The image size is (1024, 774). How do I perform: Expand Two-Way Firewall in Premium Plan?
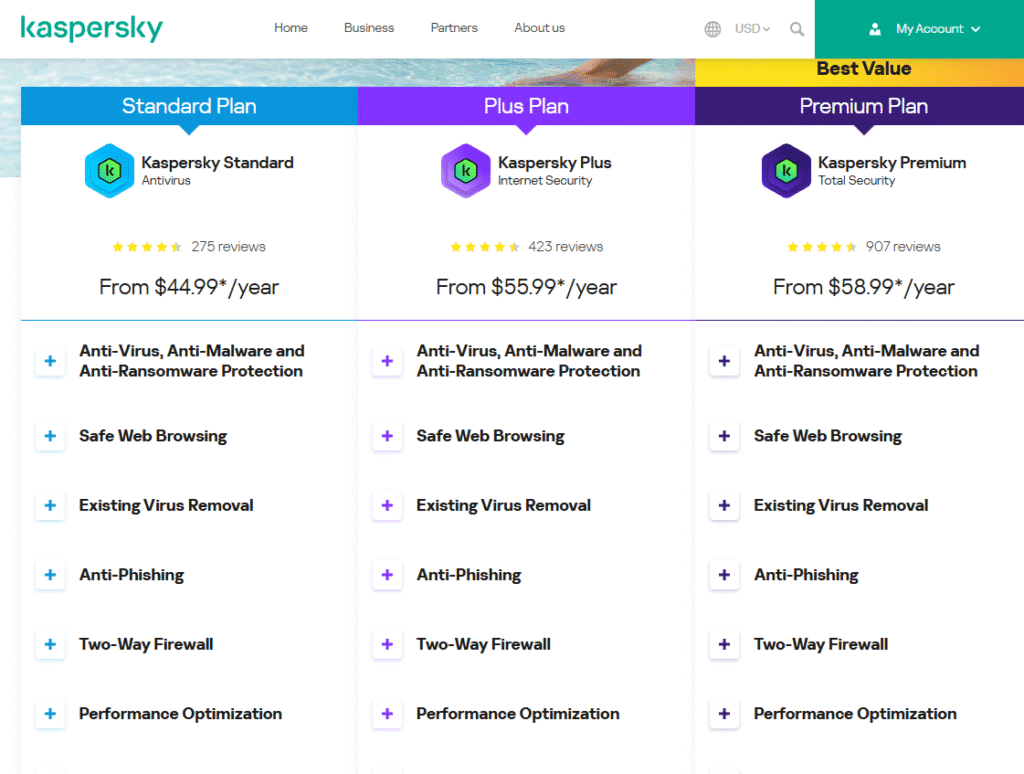(x=724, y=644)
